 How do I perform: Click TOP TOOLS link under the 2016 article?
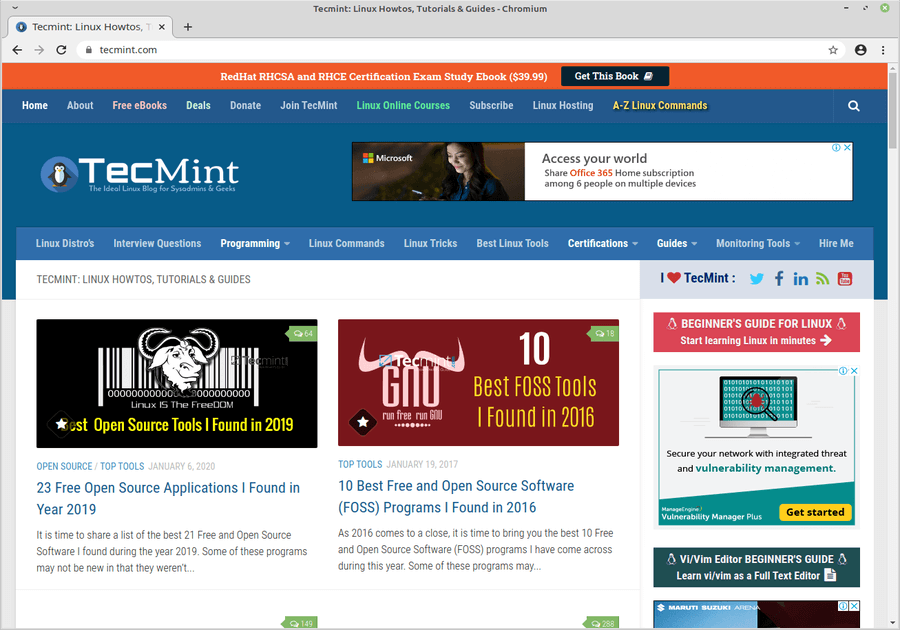[360, 464]
